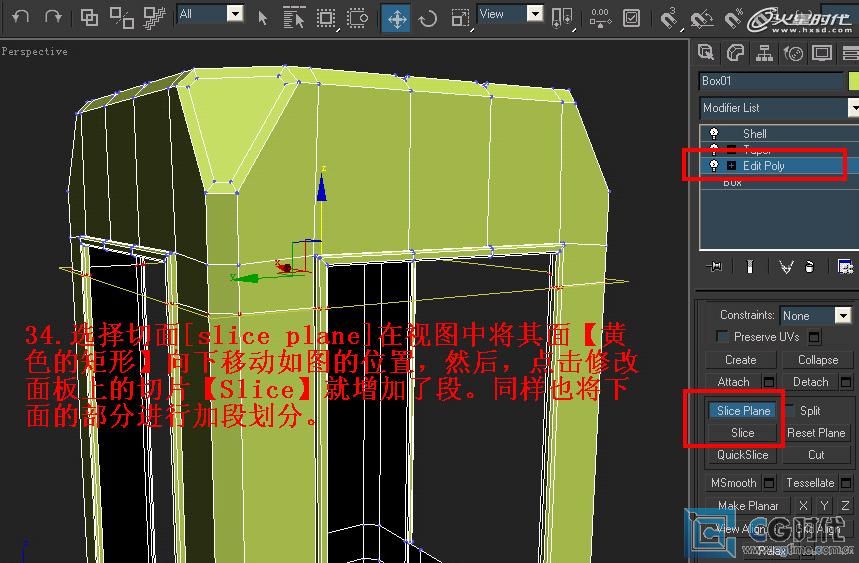Toggle keyboard shortcut override icon
The height and width of the screenshot is (563, 859).
[x=631, y=18]
